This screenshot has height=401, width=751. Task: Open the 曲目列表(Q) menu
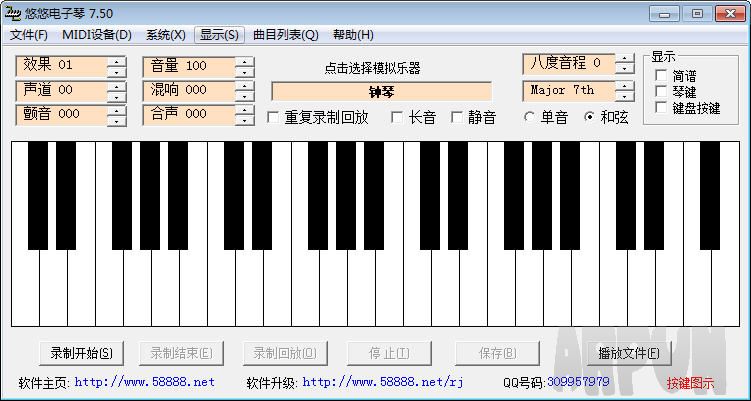point(286,35)
